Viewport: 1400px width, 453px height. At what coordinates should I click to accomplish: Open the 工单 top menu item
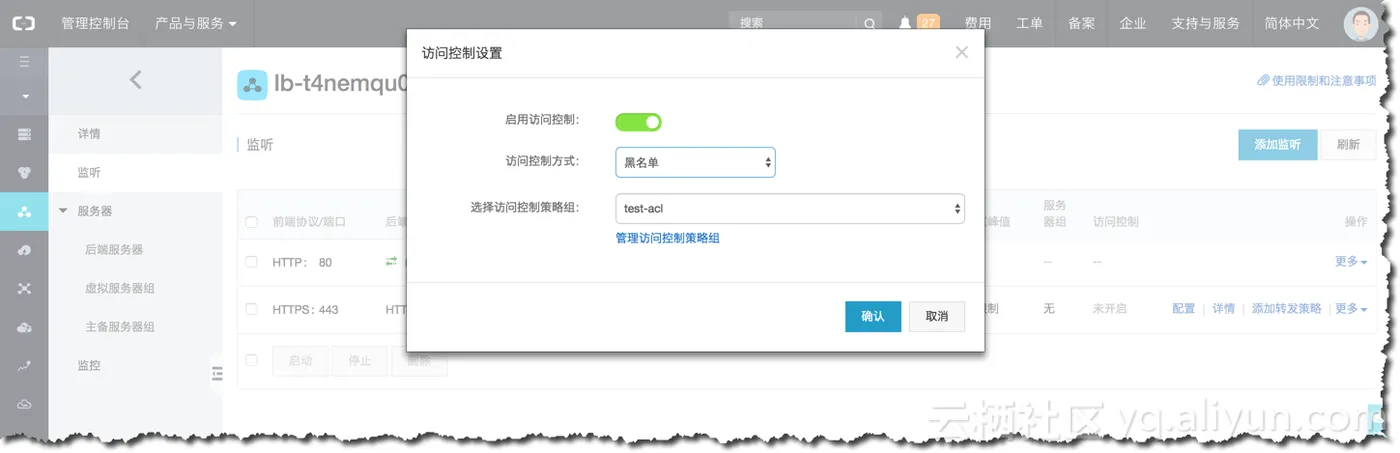coord(1029,23)
